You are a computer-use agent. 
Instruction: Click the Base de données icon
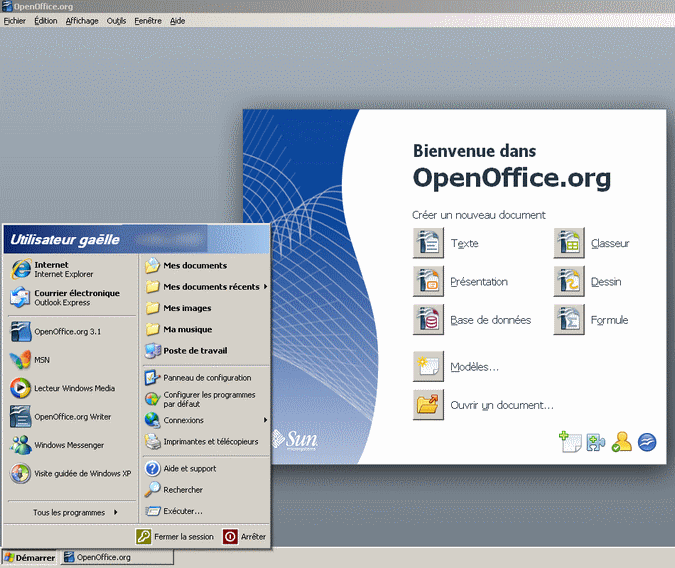(428, 320)
